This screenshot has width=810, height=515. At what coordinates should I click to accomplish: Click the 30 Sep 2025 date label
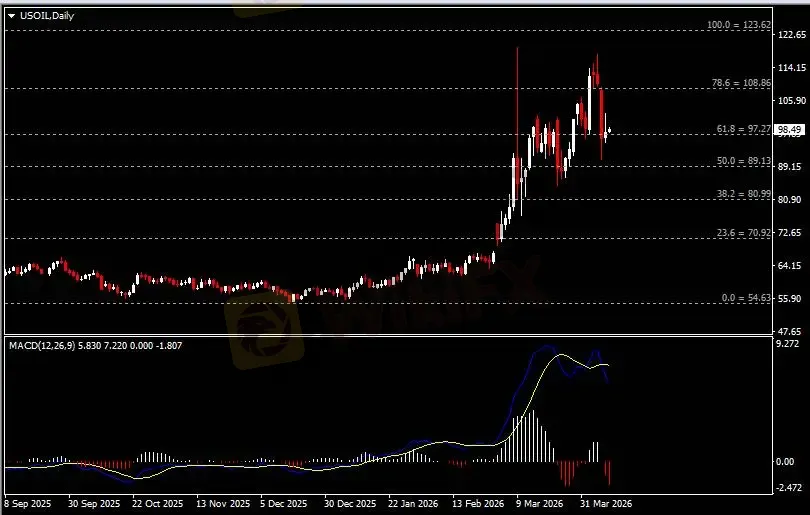[95, 504]
